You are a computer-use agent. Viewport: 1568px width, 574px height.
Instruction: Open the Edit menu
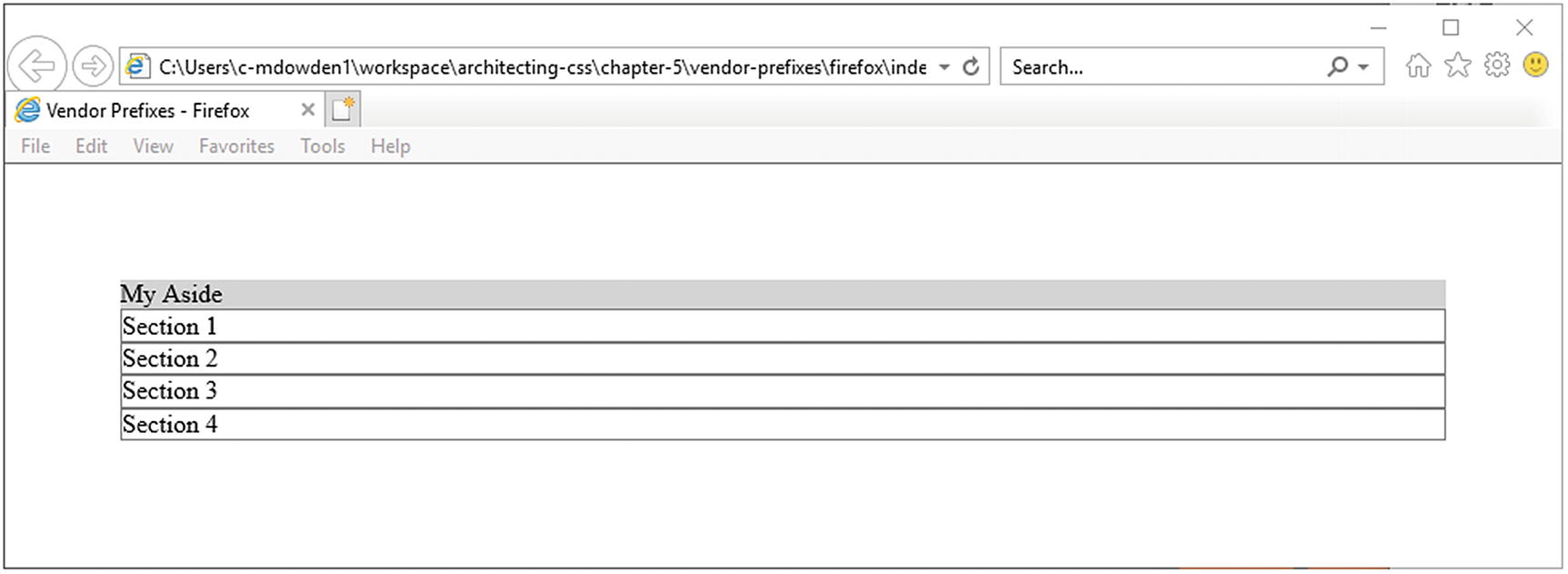91,146
